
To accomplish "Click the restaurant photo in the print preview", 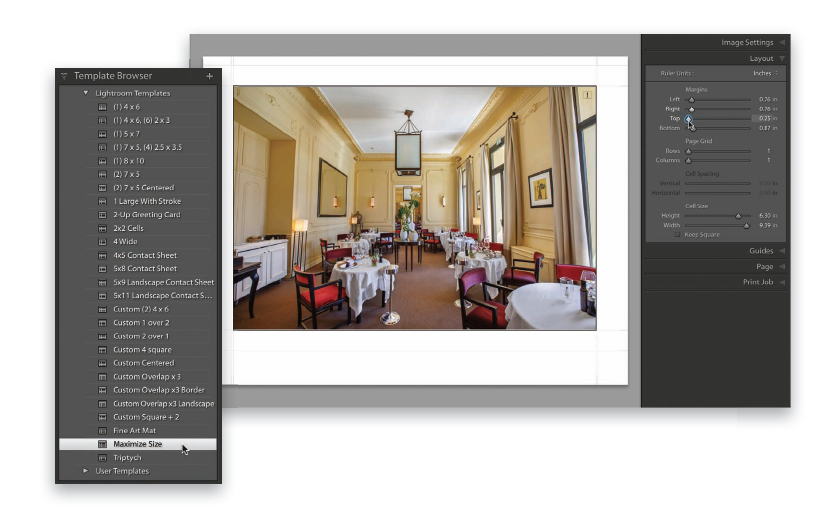I will pyautogui.click(x=414, y=207).
